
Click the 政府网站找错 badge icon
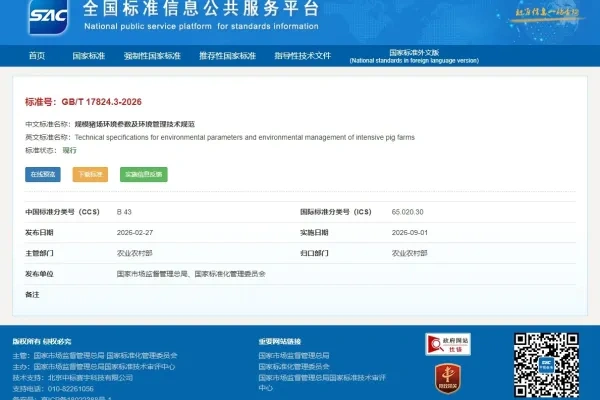point(448,344)
